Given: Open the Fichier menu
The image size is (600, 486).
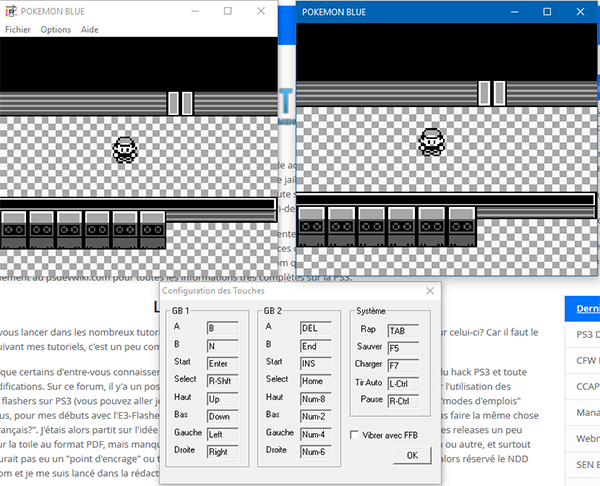Looking at the screenshot, I should (x=18, y=29).
